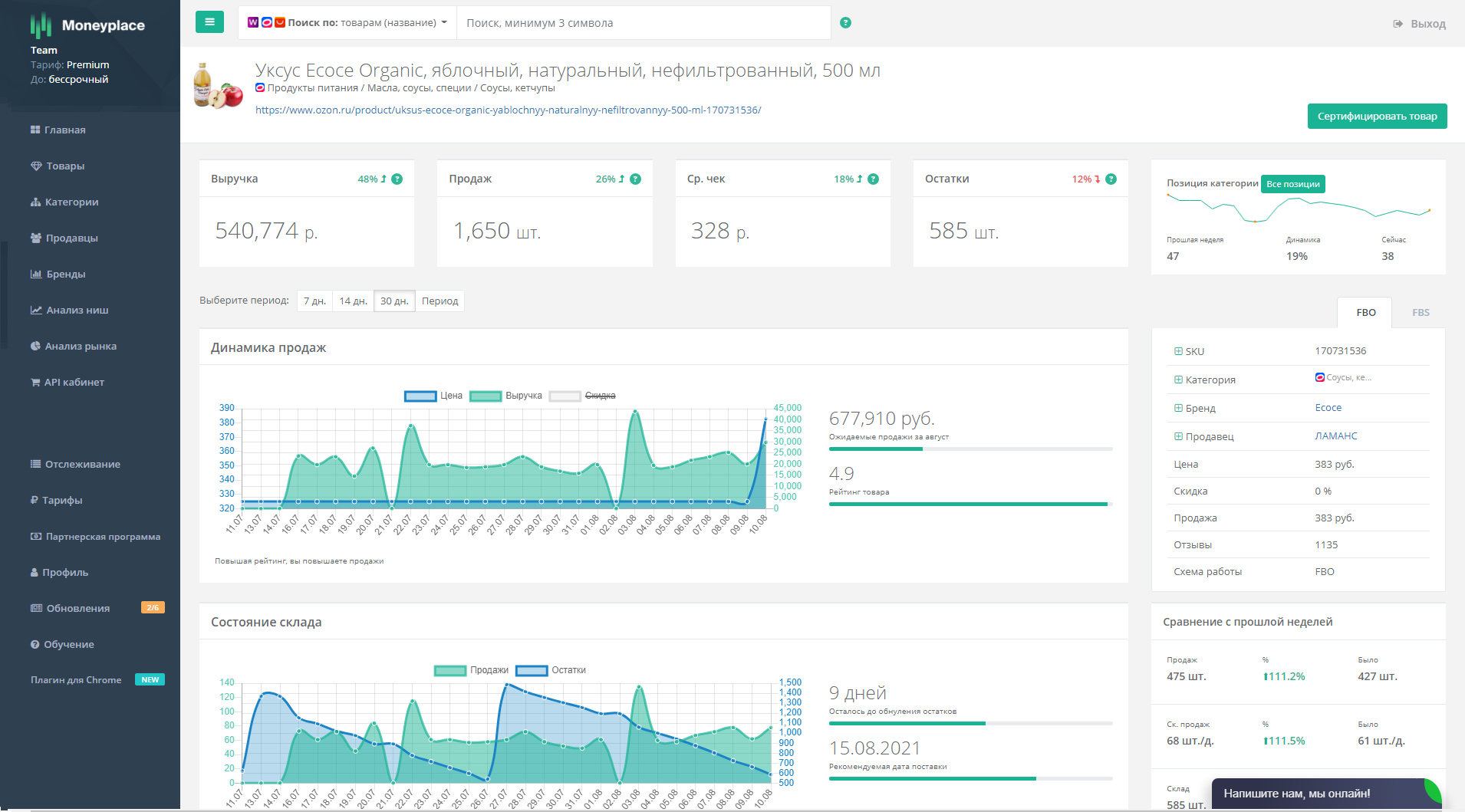Click the question mark icon on Выручка card
This screenshot has width=1465, height=812.
coord(397,179)
